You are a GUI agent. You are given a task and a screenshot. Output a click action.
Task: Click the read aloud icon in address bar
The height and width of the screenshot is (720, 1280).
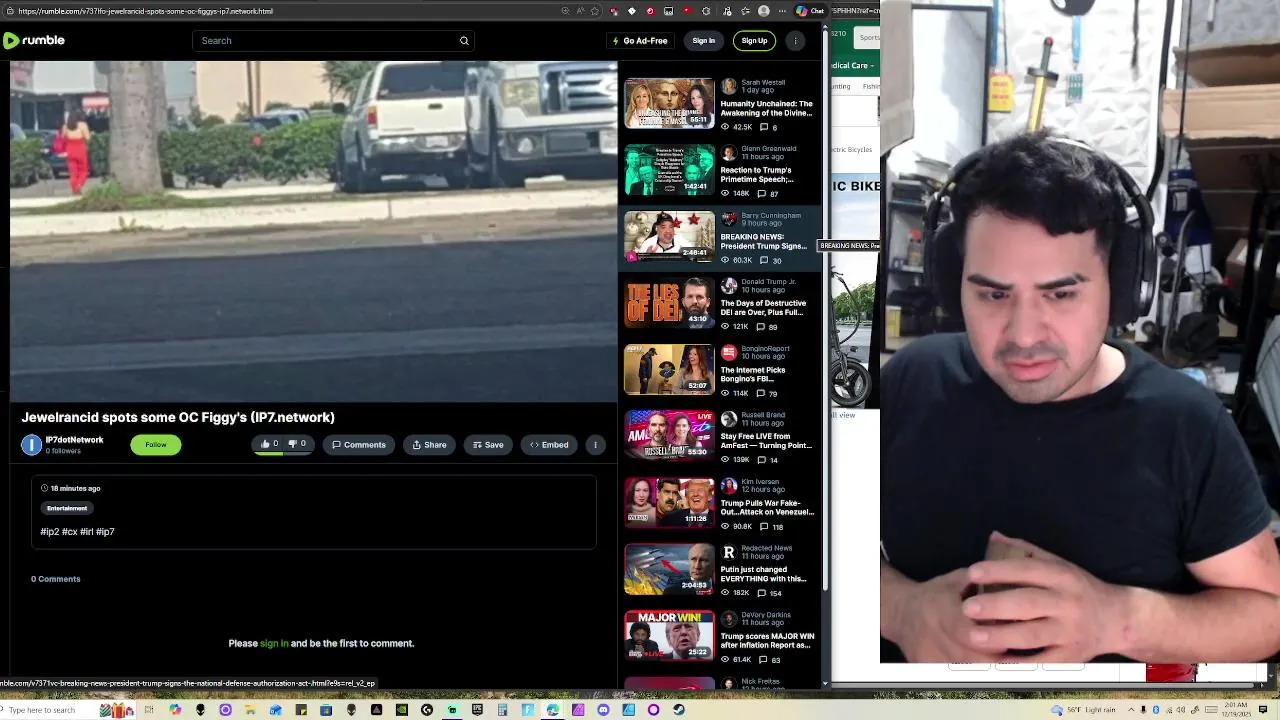580,11
